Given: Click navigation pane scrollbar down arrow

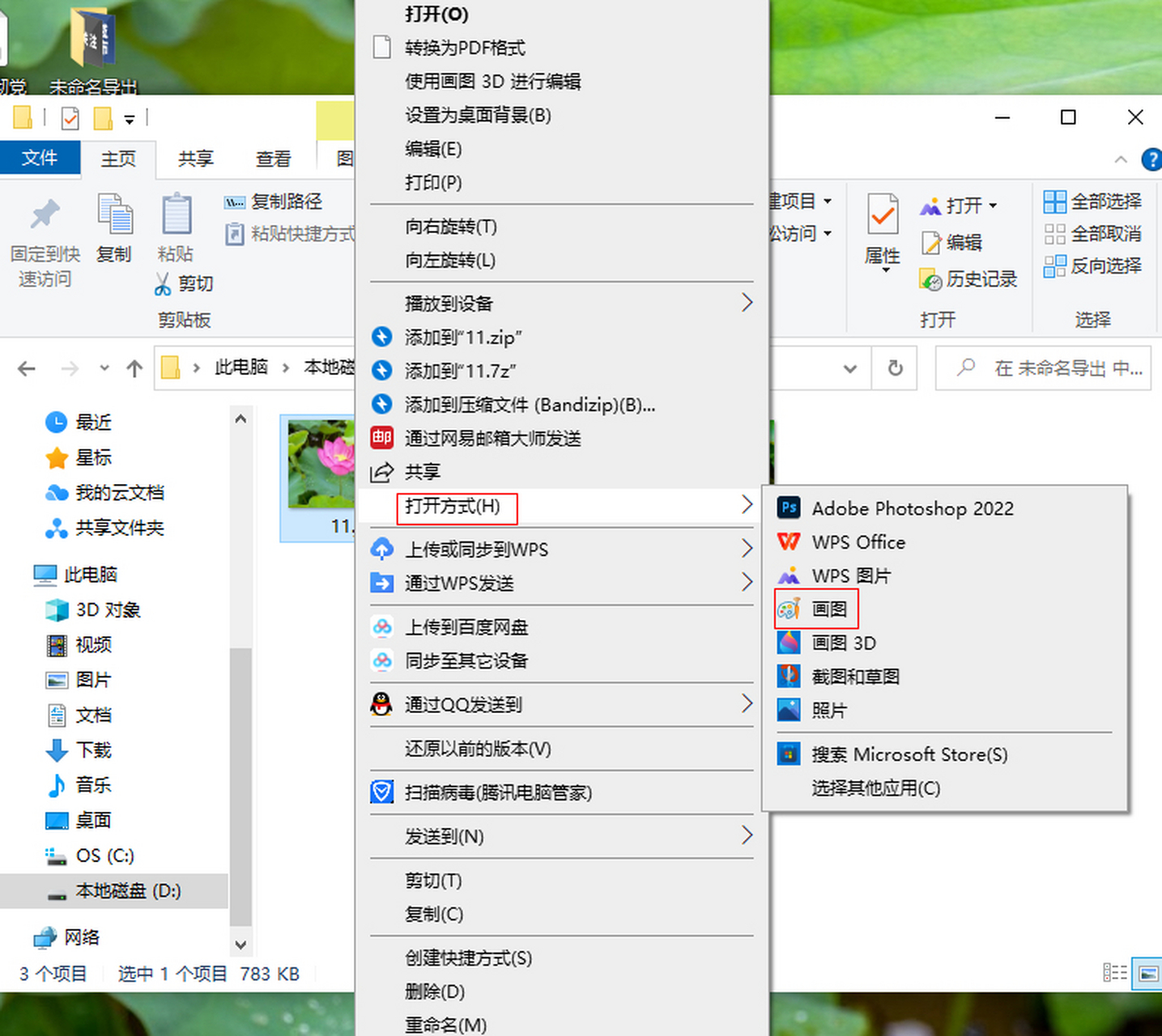Looking at the screenshot, I should click(240, 944).
